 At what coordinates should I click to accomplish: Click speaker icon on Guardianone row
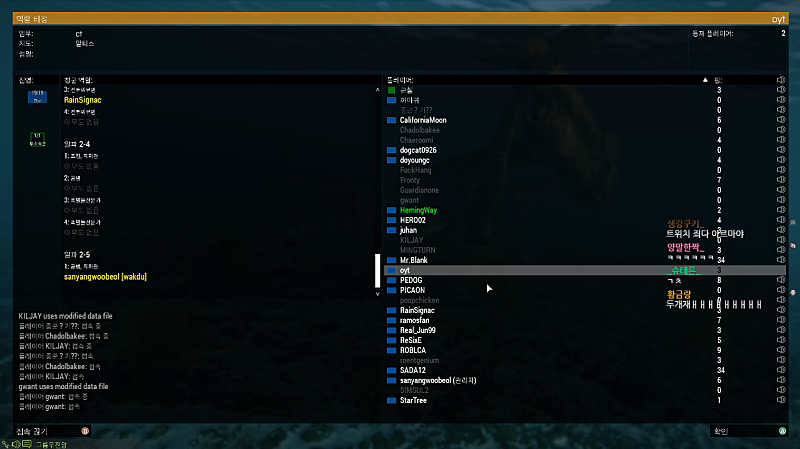pos(781,190)
